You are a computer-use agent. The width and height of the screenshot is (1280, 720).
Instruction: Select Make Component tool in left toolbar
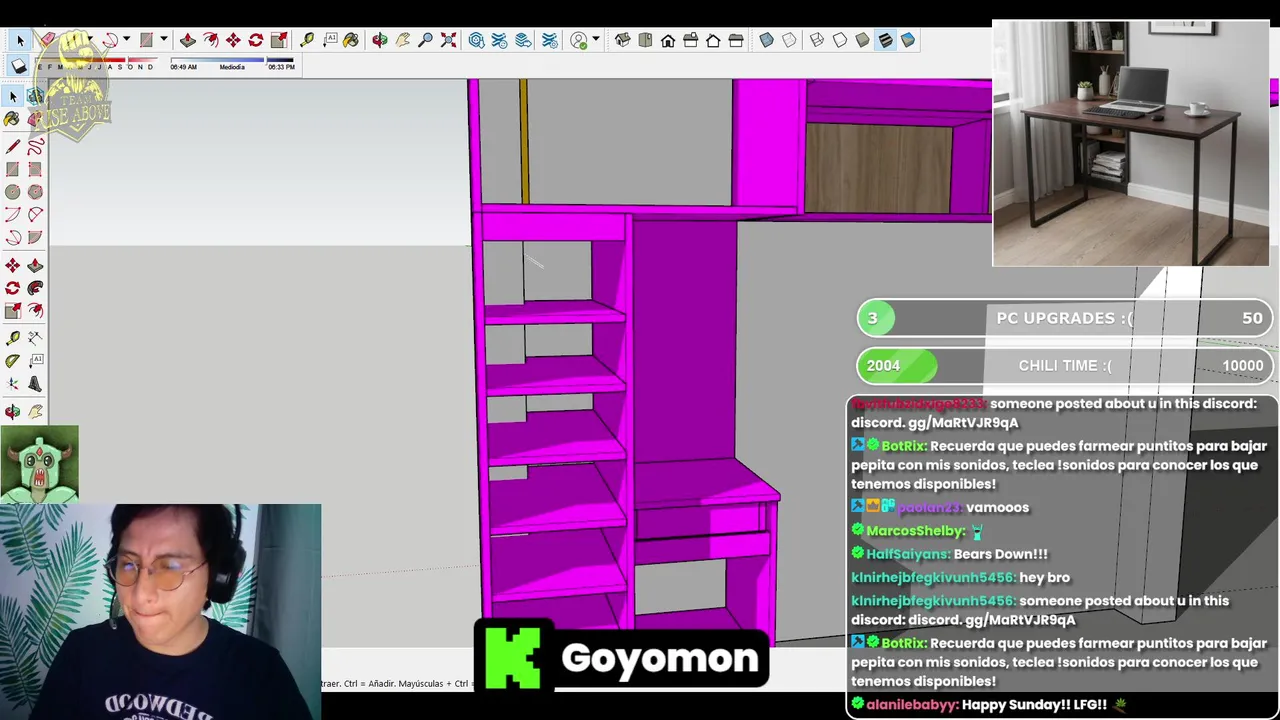[35, 96]
